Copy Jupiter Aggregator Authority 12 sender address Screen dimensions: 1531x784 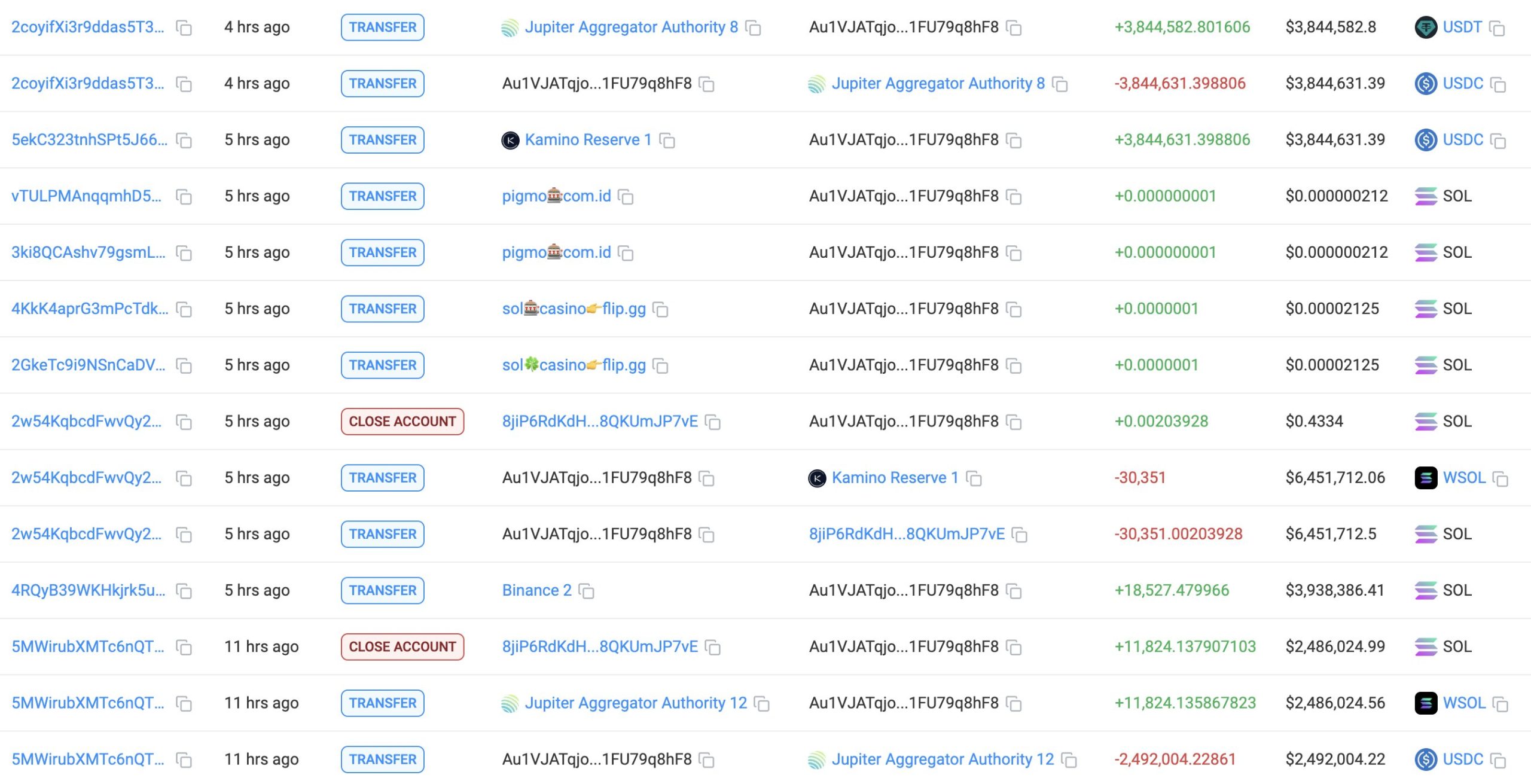click(x=761, y=704)
